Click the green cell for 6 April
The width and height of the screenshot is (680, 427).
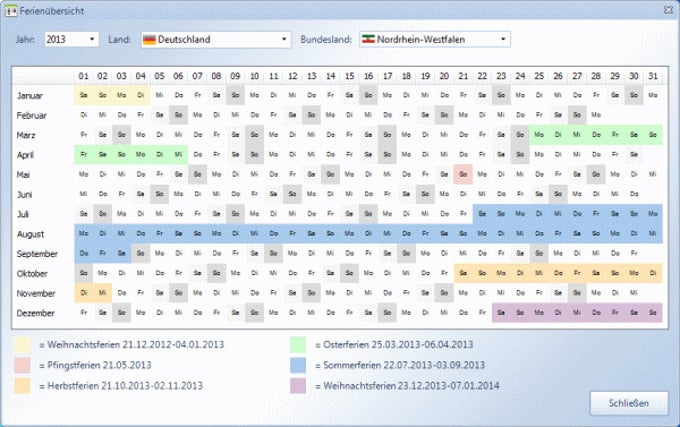click(178, 154)
